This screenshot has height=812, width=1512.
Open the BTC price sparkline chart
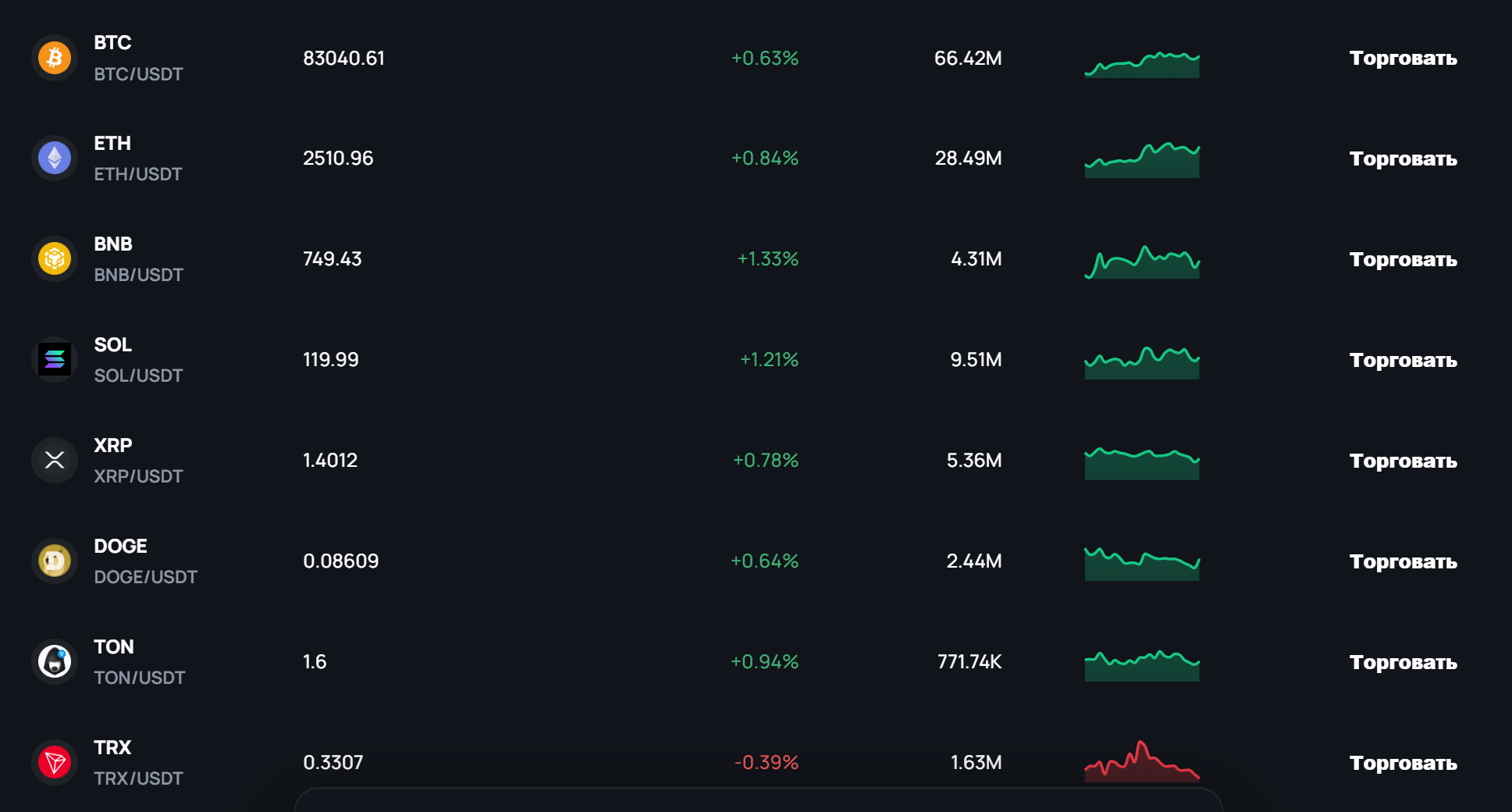pyautogui.click(x=1142, y=64)
